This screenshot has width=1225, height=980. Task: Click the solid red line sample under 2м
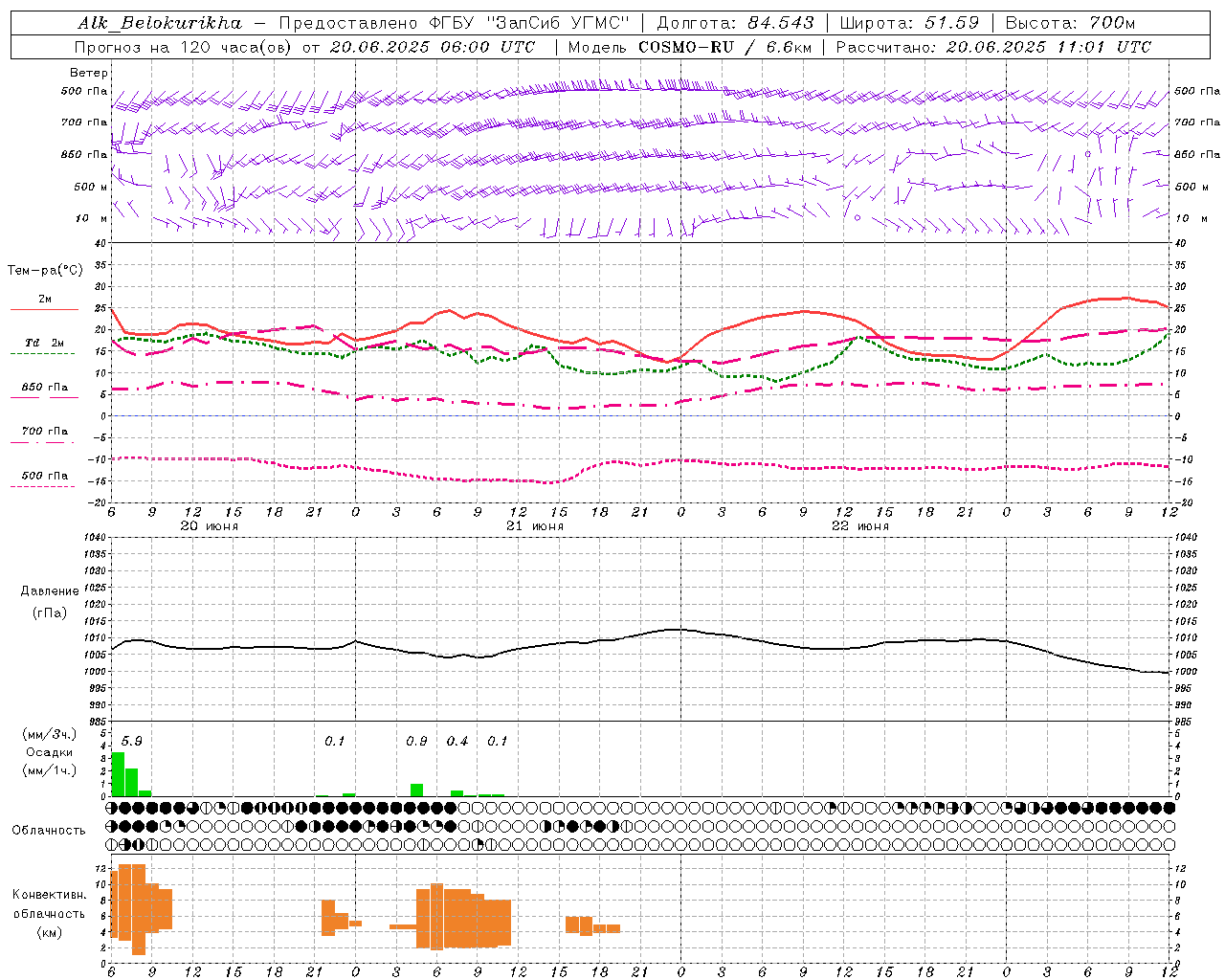click(x=44, y=309)
